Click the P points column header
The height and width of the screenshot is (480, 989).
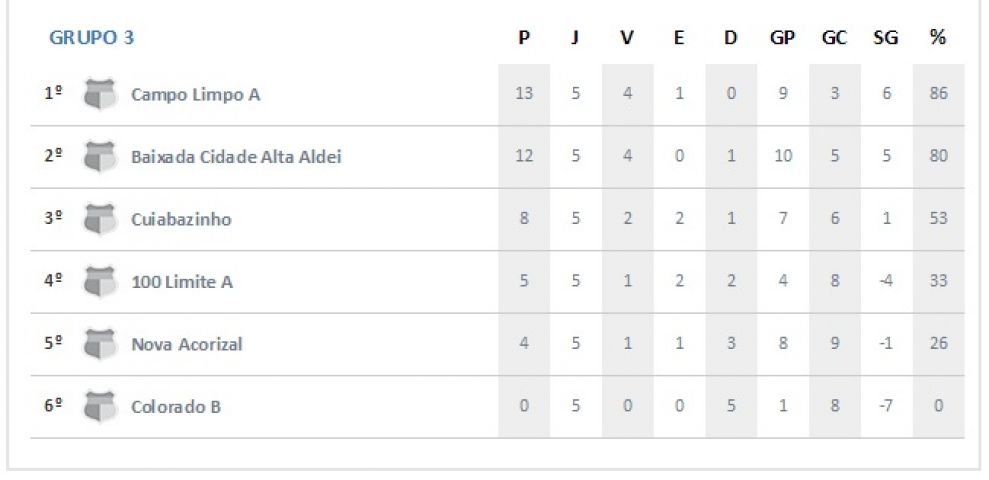(524, 38)
